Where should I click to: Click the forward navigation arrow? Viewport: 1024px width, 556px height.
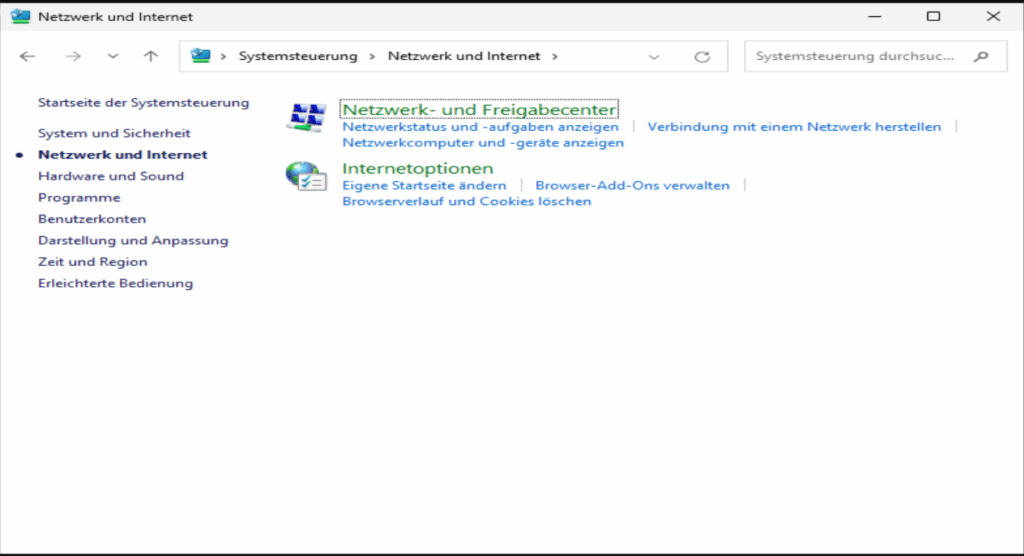pos(73,56)
